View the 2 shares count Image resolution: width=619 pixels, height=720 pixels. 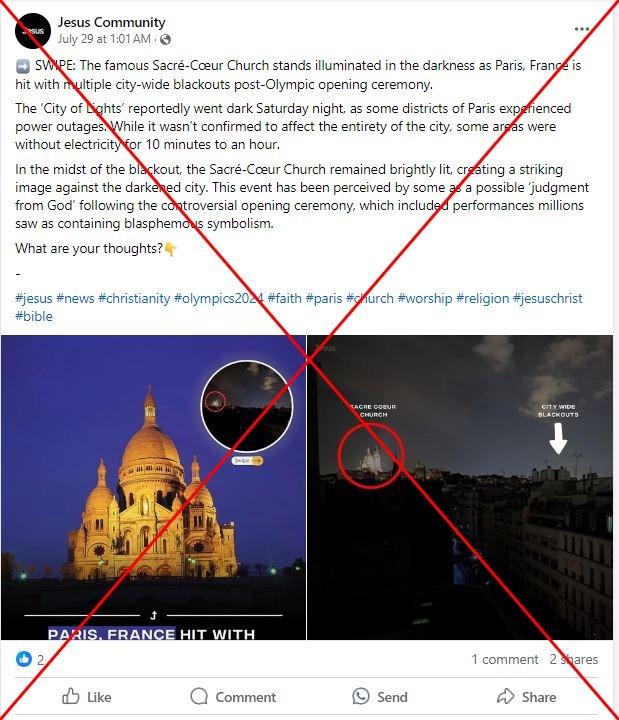click(574, 659)
